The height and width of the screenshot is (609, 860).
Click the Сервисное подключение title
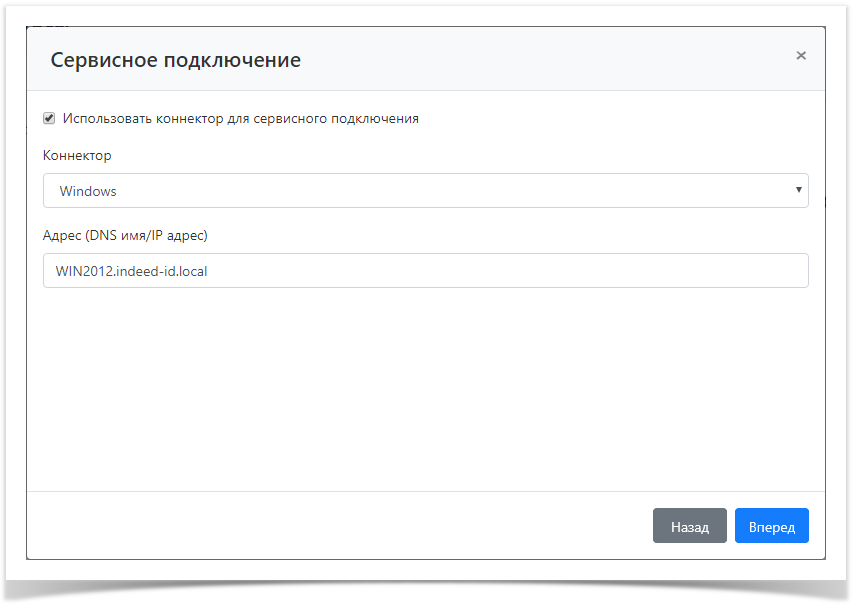[176, 60]
